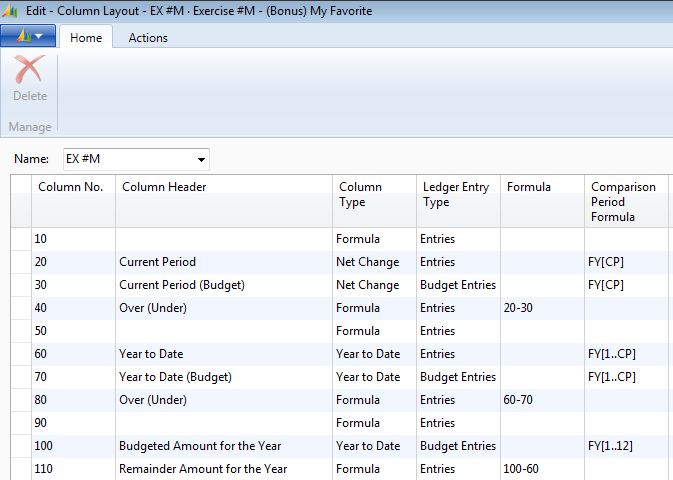673x480 pixels.
Task: Click row selector for column 10
Action: pyautogui.click(x=20, y=239)
